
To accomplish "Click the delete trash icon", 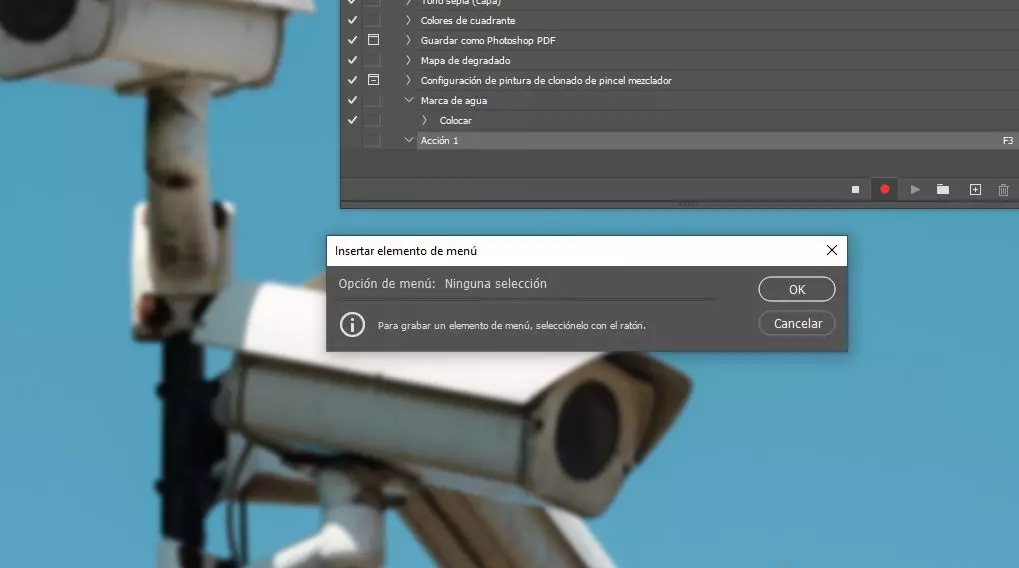I will click(x=1004, y=189).
